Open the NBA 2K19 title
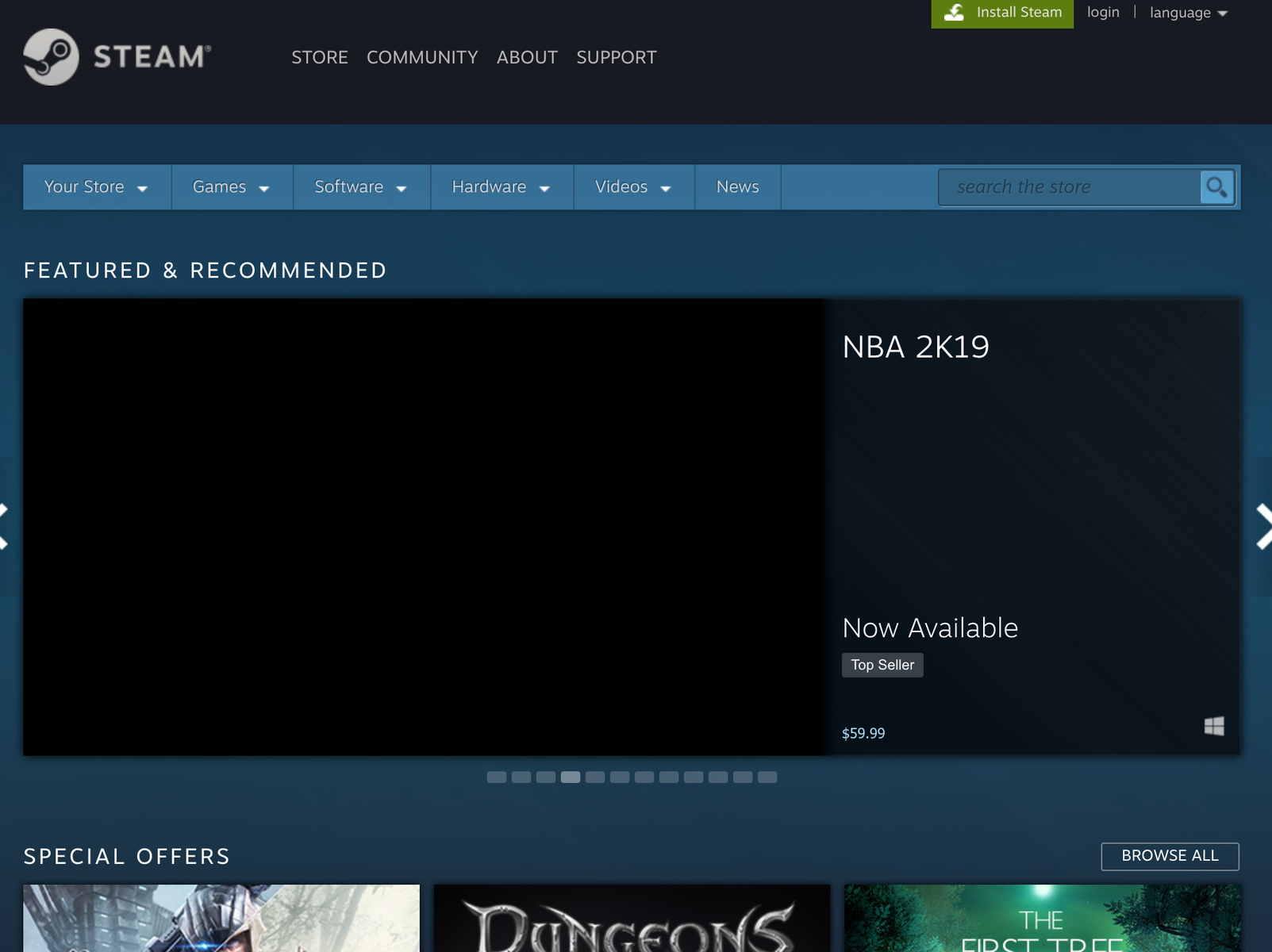 click(x=916, y=347)
